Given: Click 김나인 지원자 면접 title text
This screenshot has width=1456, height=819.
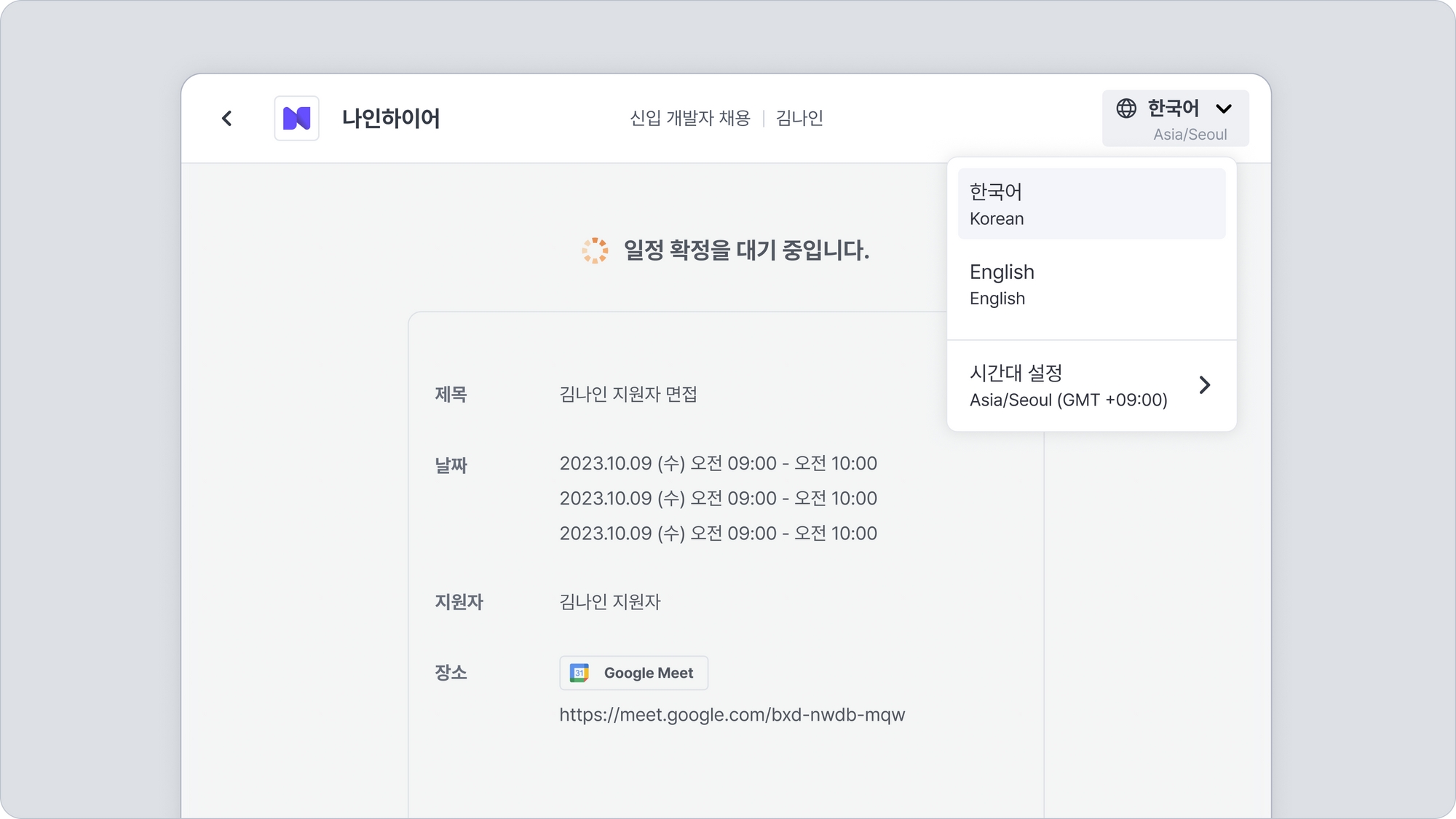Looking at the screenshot, I should click(628, 395).
